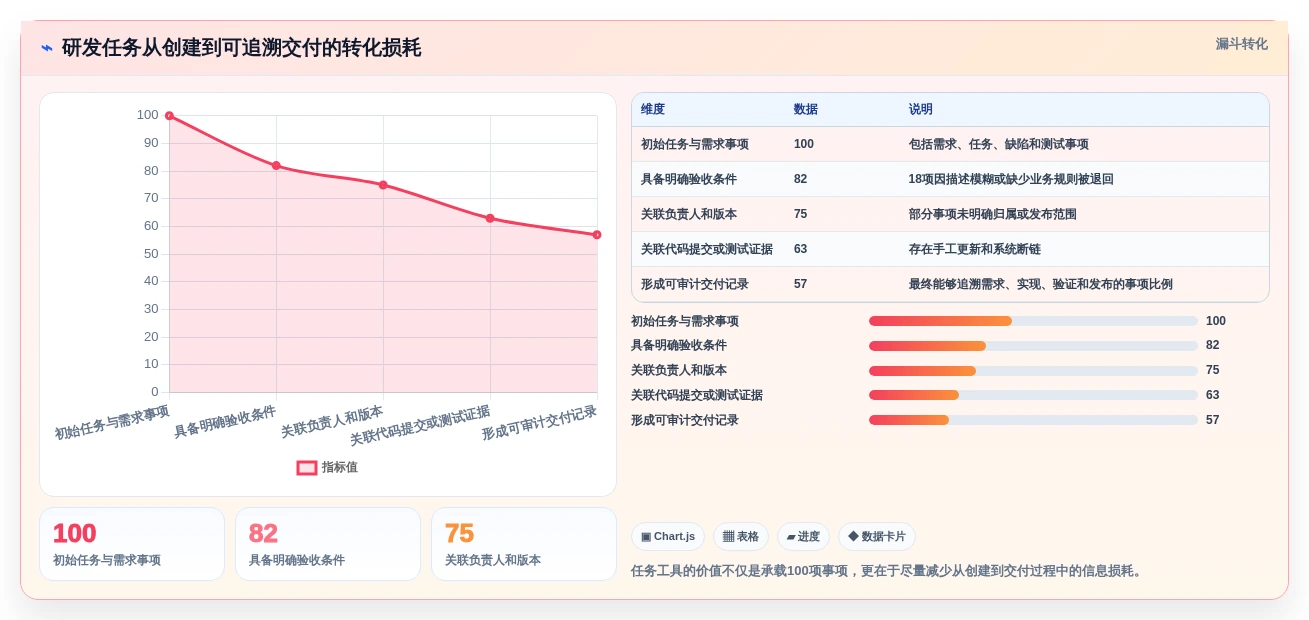
Task: Click the progress bar for 形成可审计交付记录
Action: 1033,420
